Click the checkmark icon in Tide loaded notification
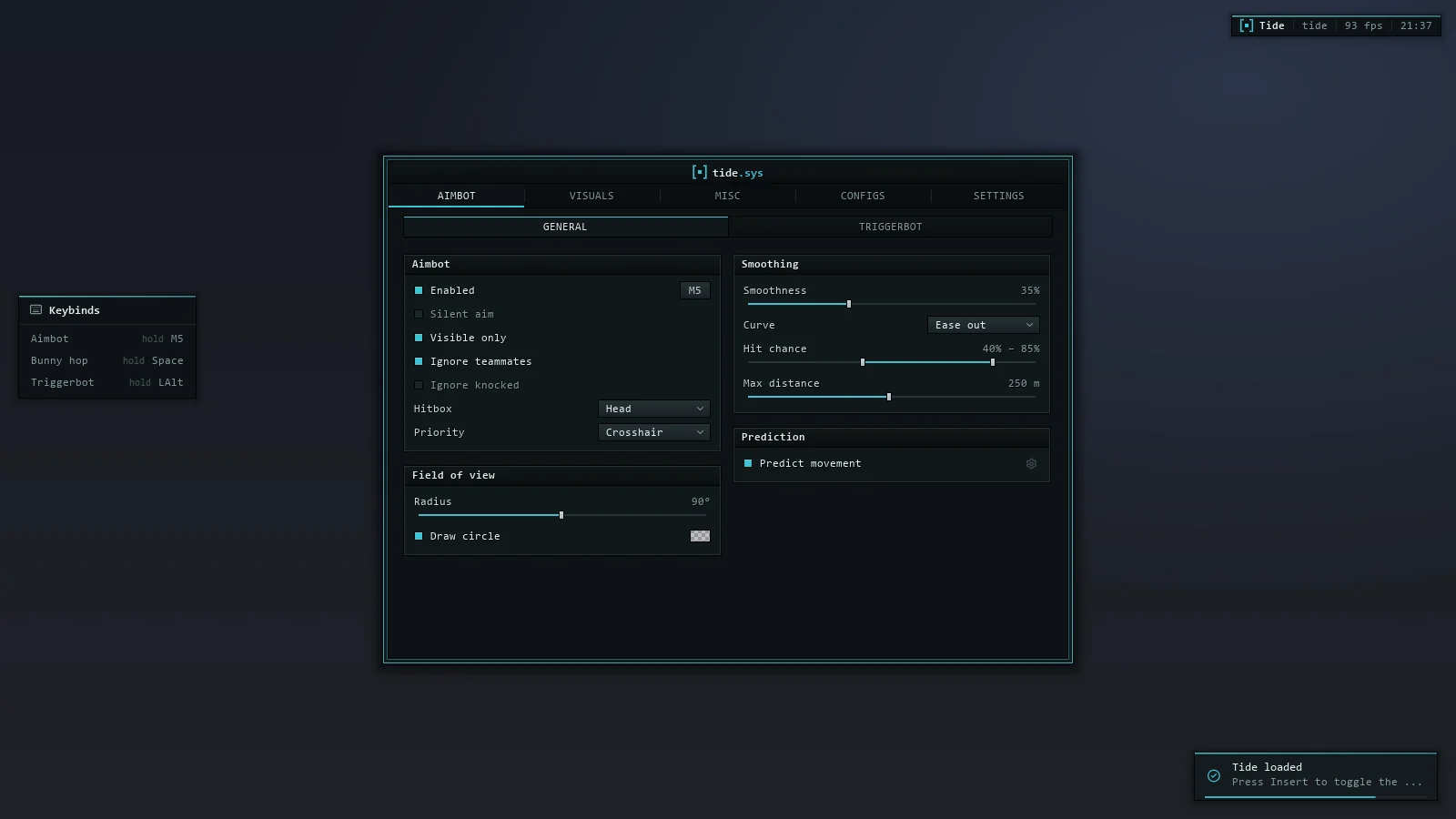The width and height of the screenshot is (1456, 819). [1213, 775]
